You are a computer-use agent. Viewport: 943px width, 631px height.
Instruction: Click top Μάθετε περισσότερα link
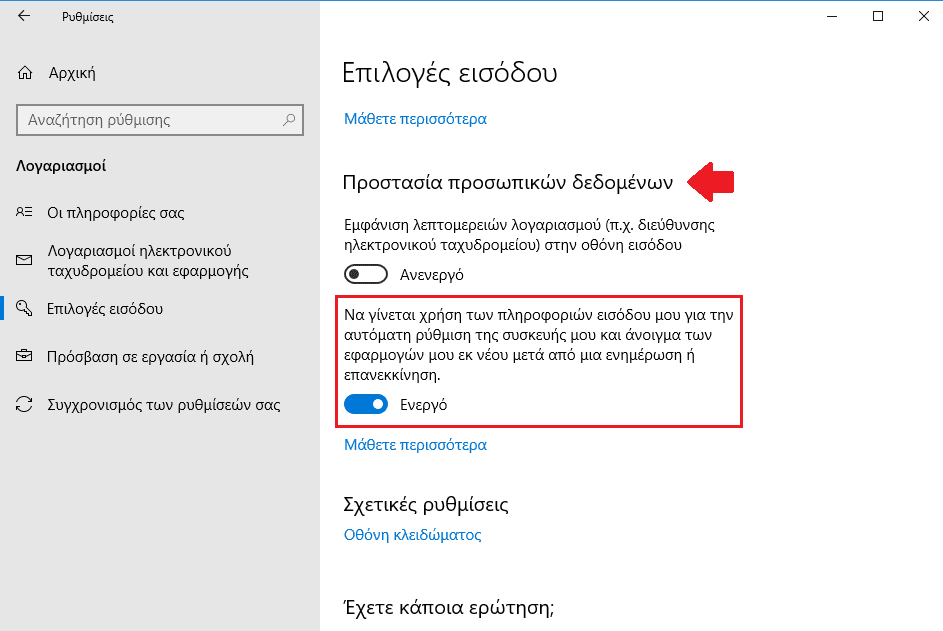(x=415, y=119)
